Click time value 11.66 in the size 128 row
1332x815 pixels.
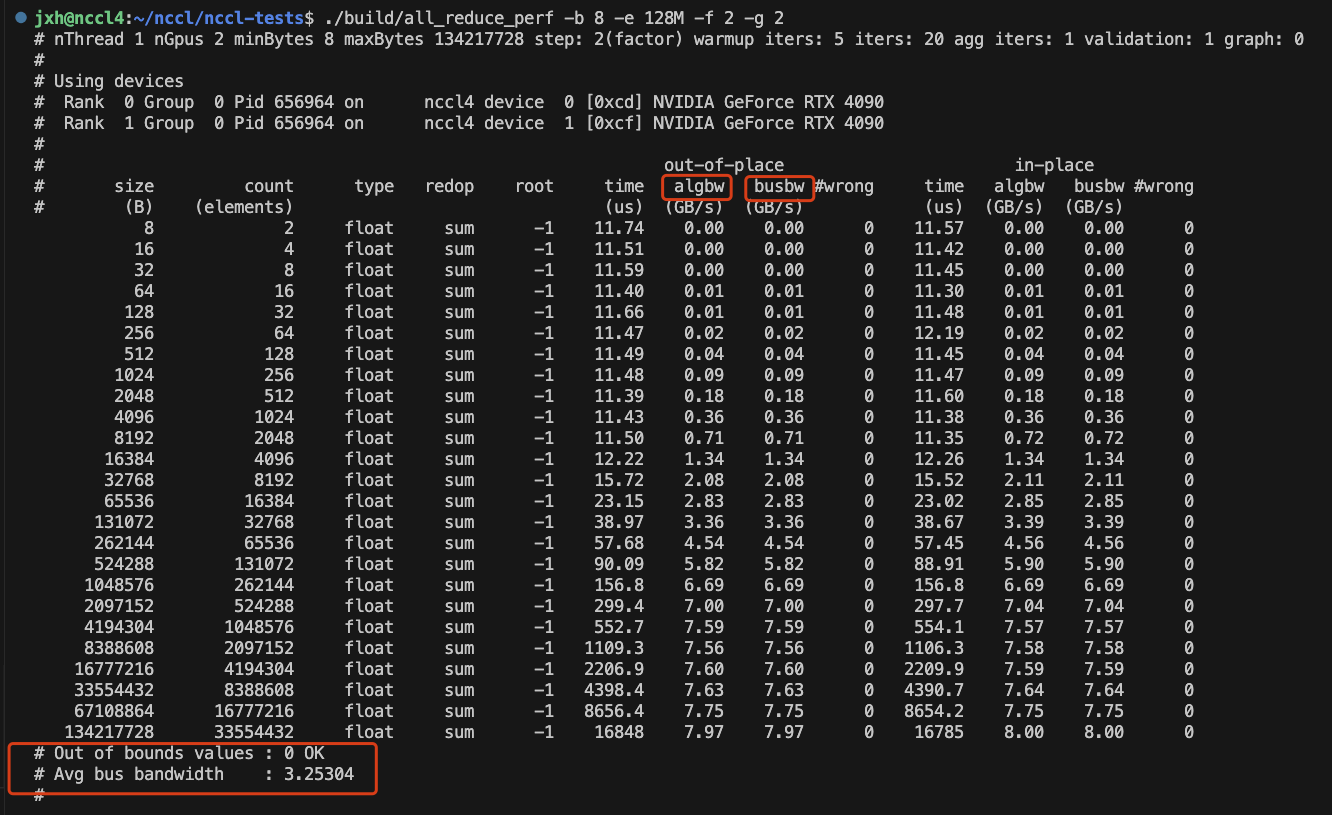click(619, 312)
